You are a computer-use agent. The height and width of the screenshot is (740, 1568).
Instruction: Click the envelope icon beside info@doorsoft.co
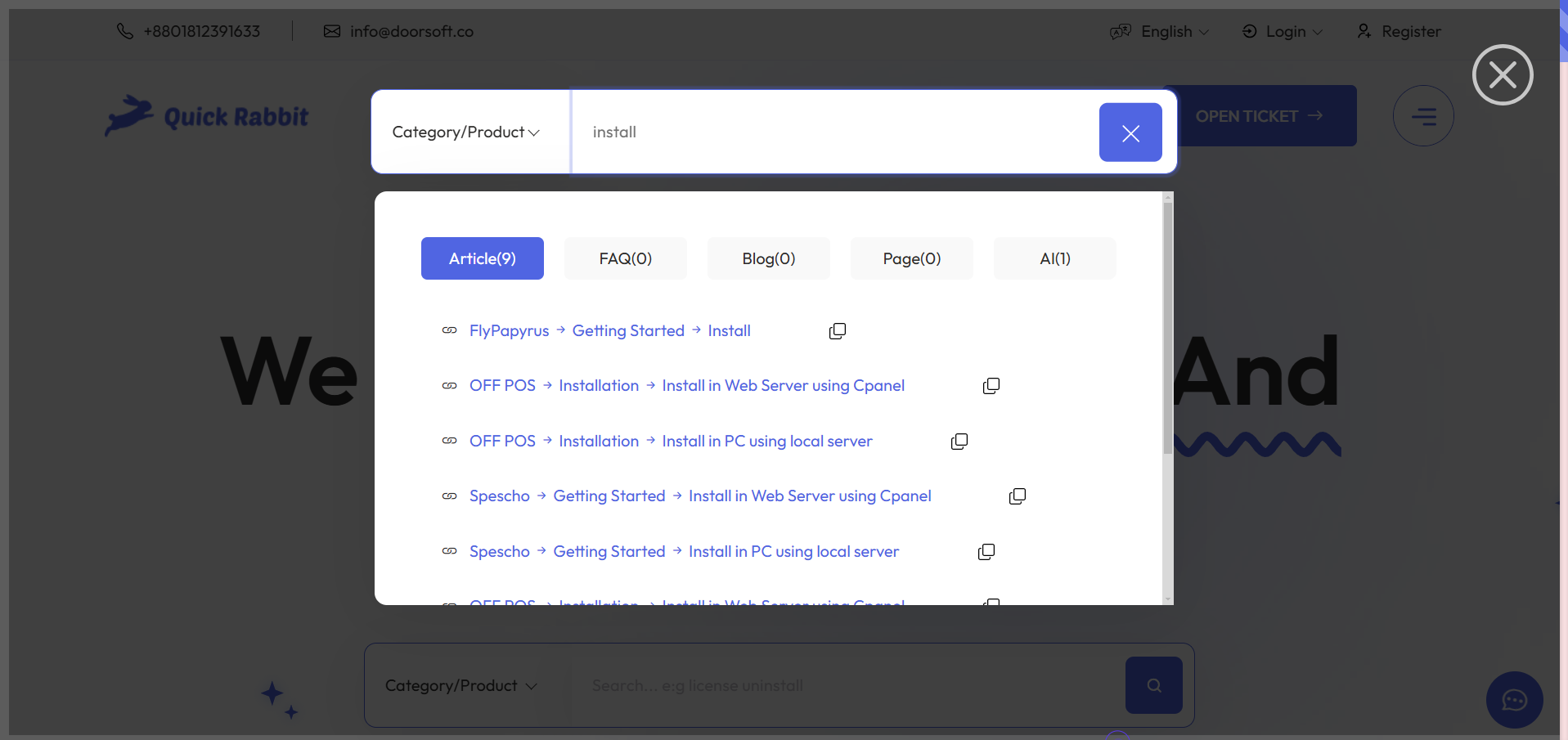point(332,31)
